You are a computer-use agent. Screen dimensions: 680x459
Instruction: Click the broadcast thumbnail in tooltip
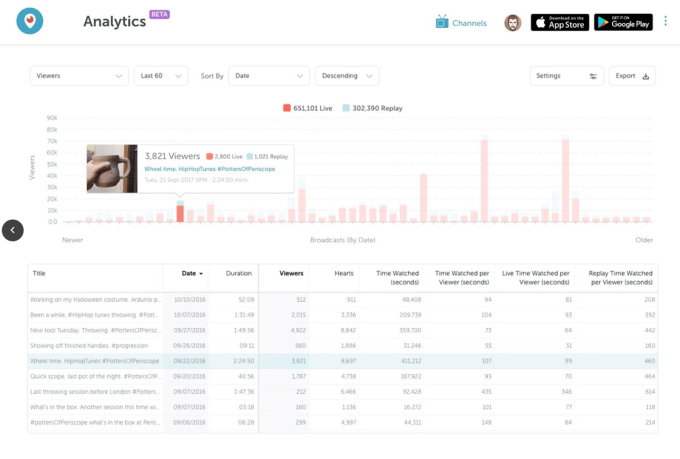pyautogui.click(x=112, y=168)
